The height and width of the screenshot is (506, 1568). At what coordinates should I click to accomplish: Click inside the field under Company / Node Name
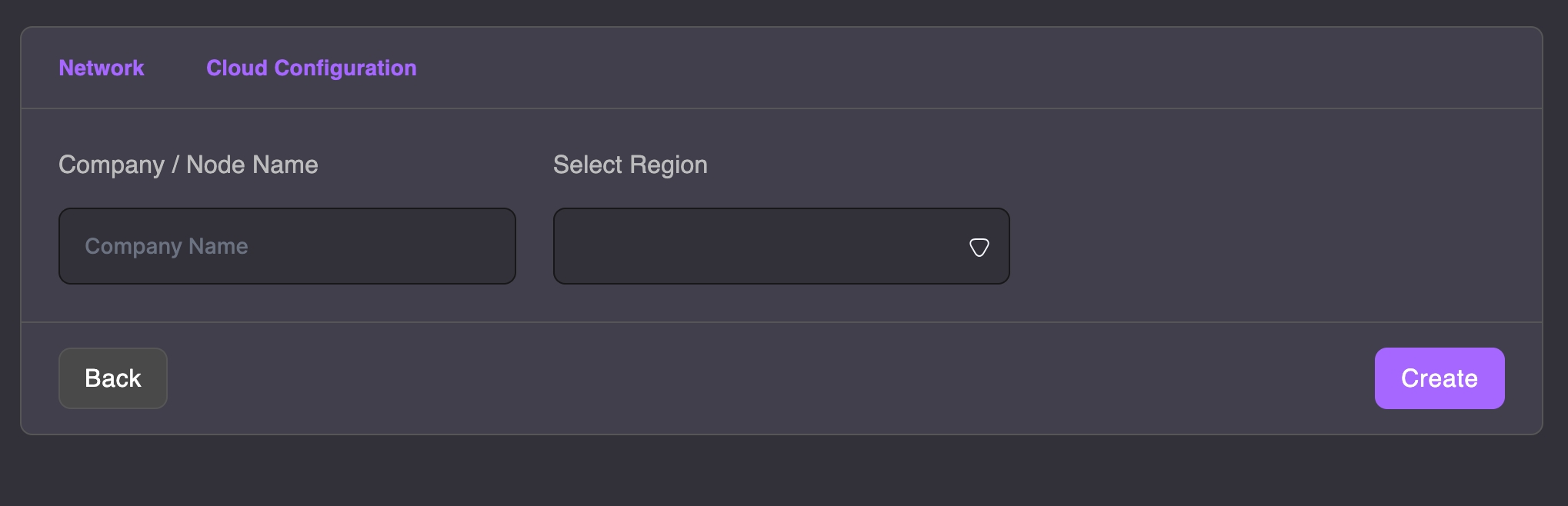(x=287, y=246)
